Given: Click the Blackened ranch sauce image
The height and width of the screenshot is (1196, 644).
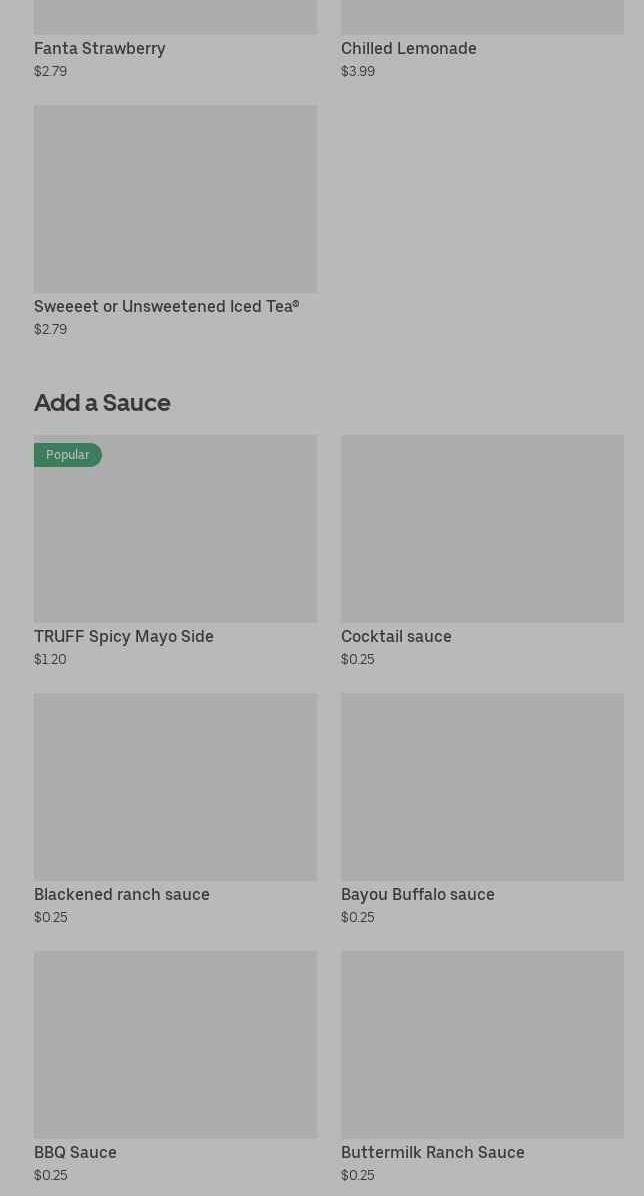Looking at the screenshot, I should [175, 786].
